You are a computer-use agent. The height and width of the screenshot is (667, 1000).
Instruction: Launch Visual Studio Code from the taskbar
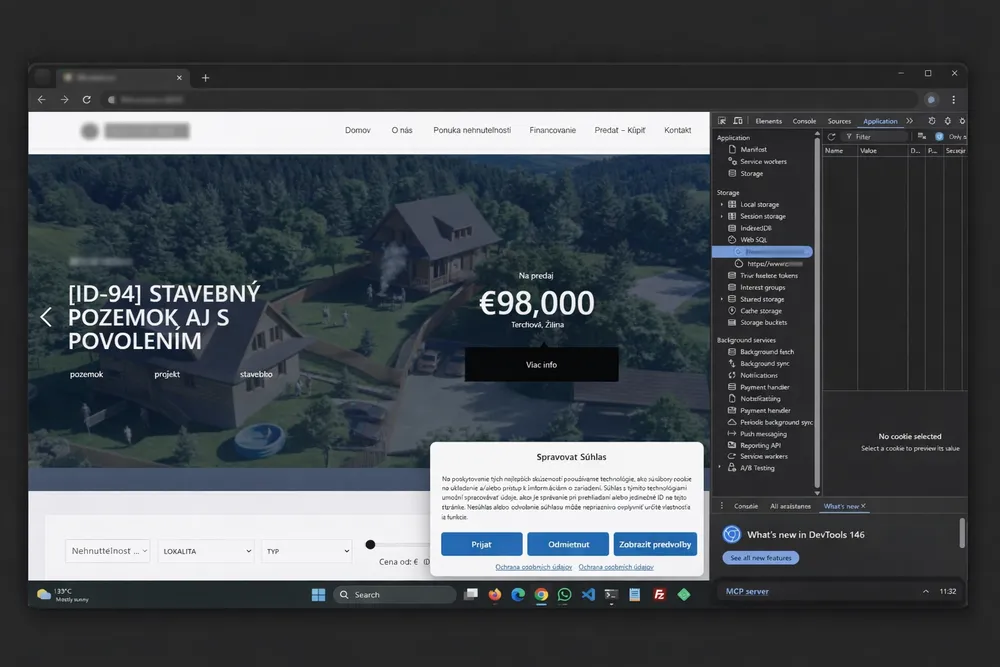[x=588, y=594]
